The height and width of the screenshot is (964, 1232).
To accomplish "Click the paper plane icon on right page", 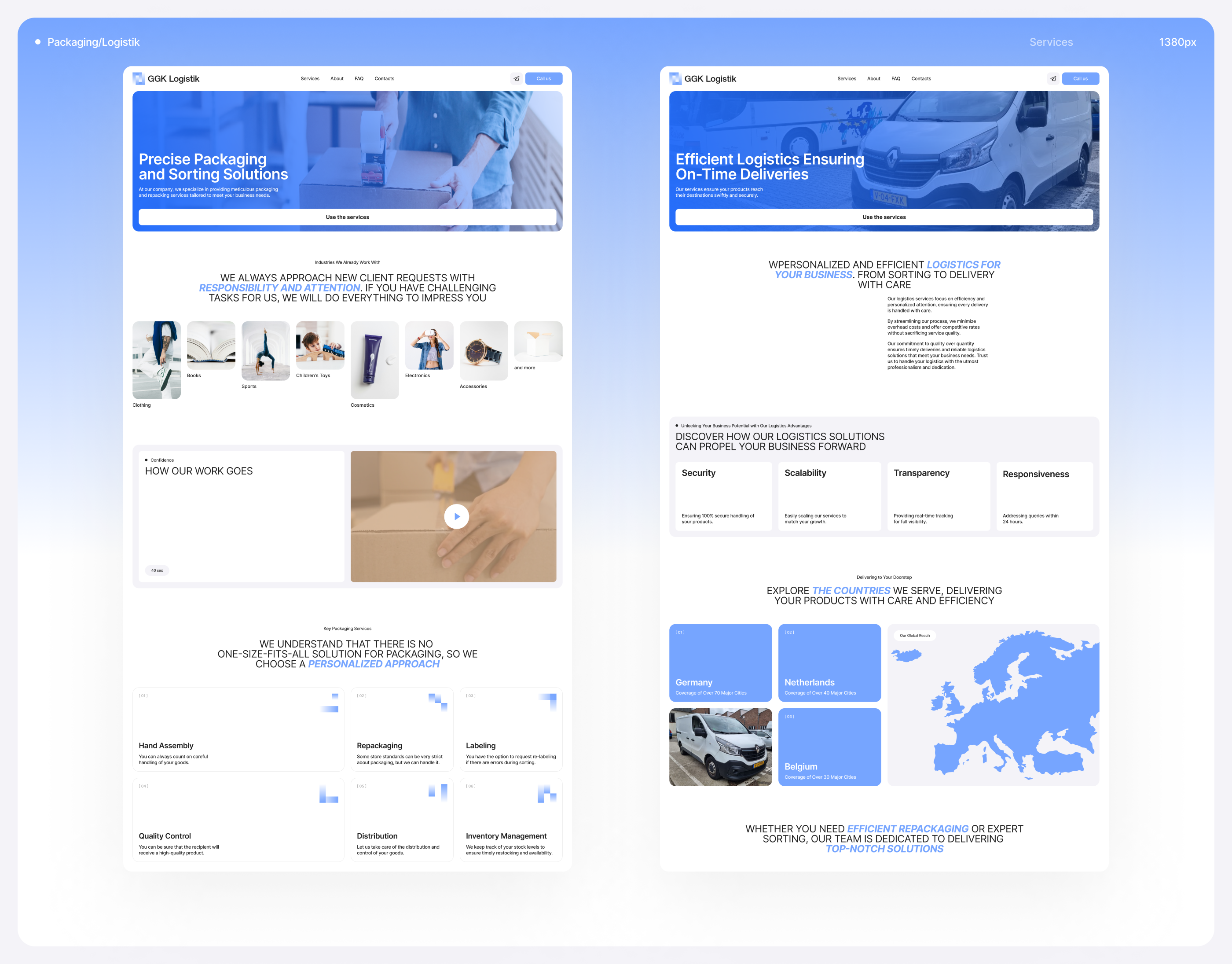I will 1052,78.
